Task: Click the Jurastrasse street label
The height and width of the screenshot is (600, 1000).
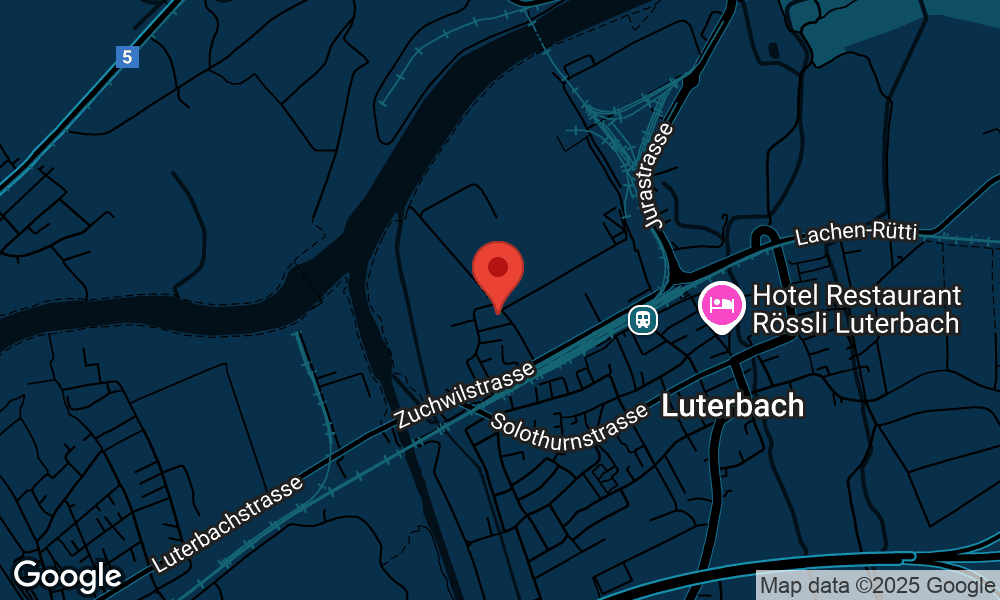Action: 658,176
